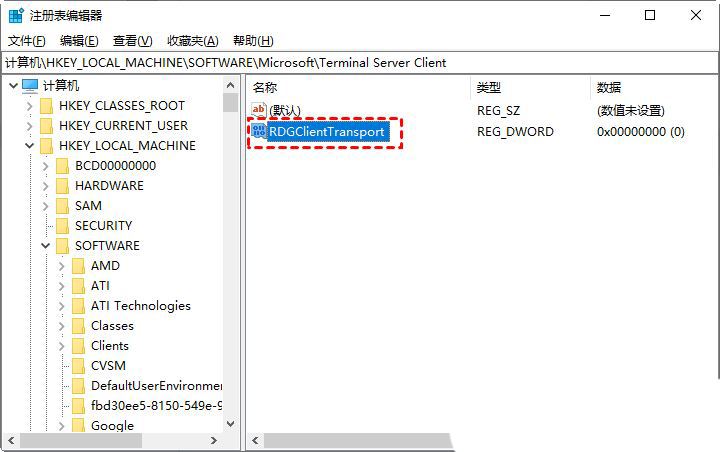Click the tree pane scroll-down arrow
The height and width of the screenshot is (452, 720).
pos(231,424)
